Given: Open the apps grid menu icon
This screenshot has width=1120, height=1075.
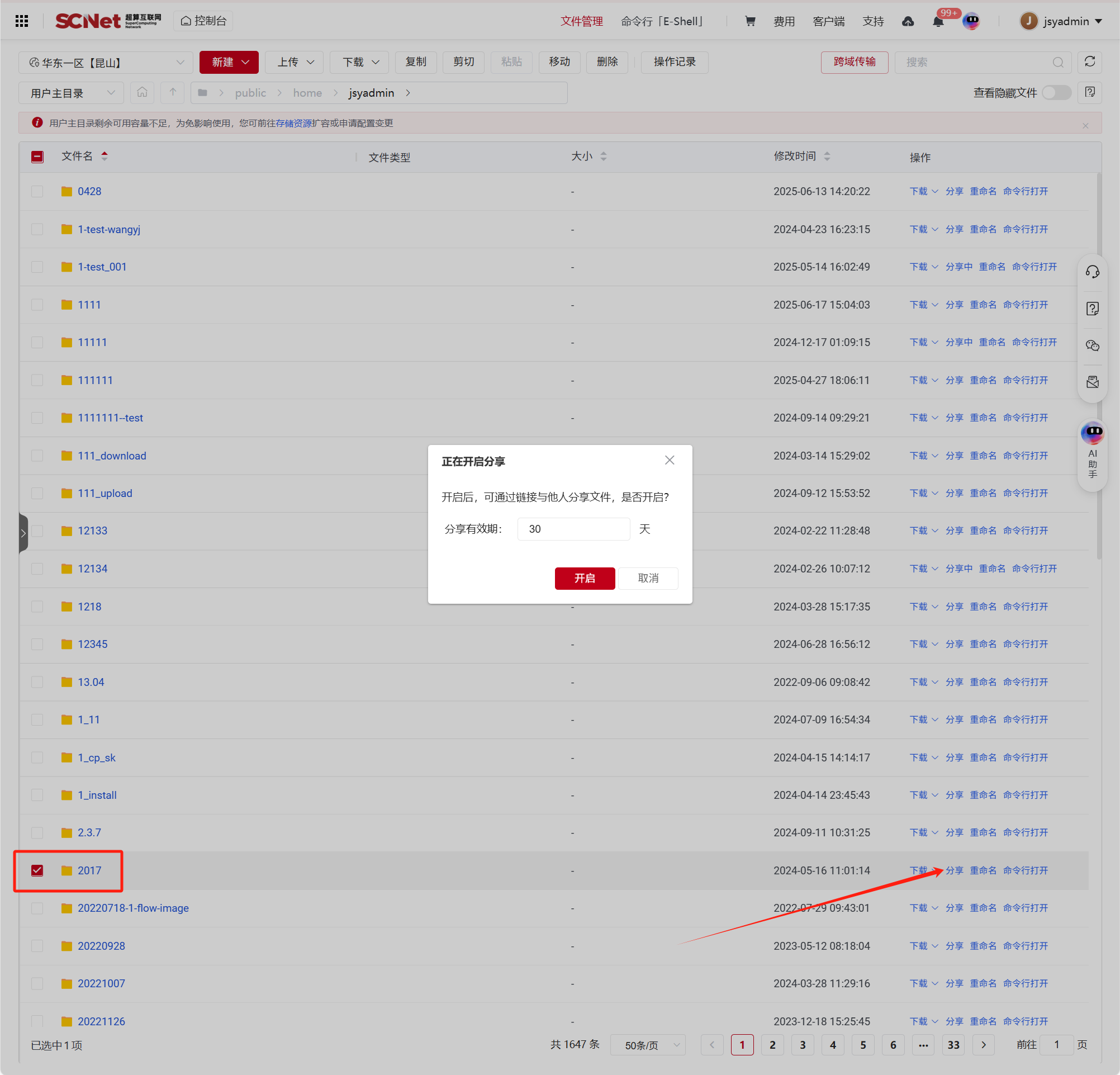Looking at the screenshot, I should pos(22,21).
